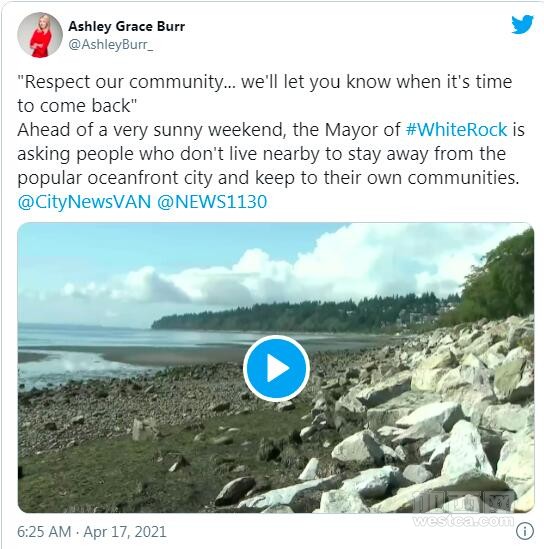Image resolution: width=544 pixels, height=549 pixels.
Task: Click the 6:25 AM time text
Action: coord(44,531)
